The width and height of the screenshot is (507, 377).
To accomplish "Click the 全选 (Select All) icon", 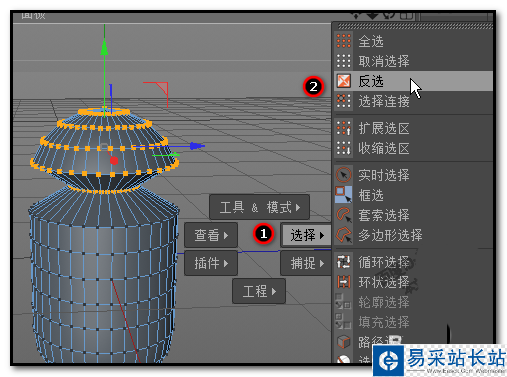I will tap(344, 41).
